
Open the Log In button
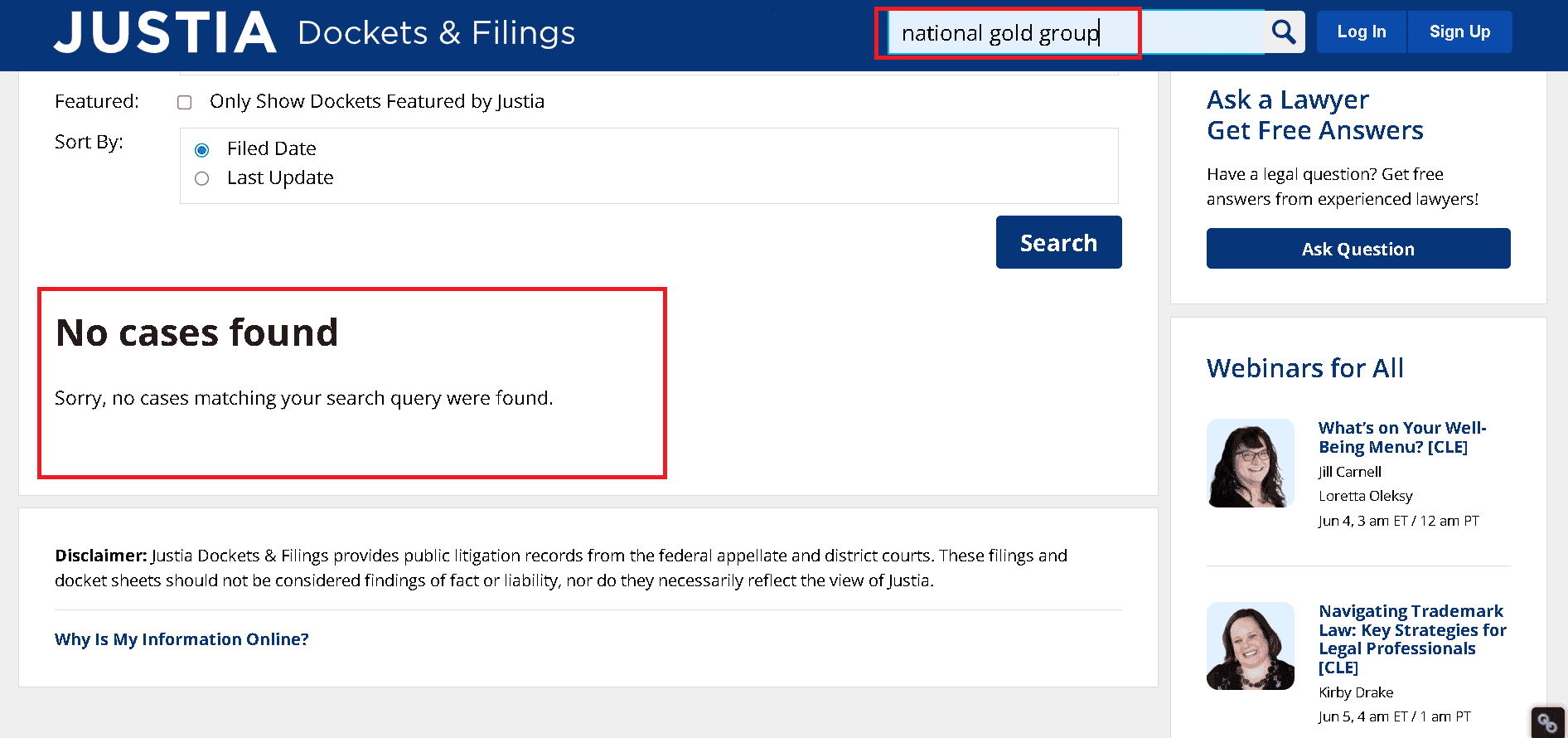coord(1362,32)
